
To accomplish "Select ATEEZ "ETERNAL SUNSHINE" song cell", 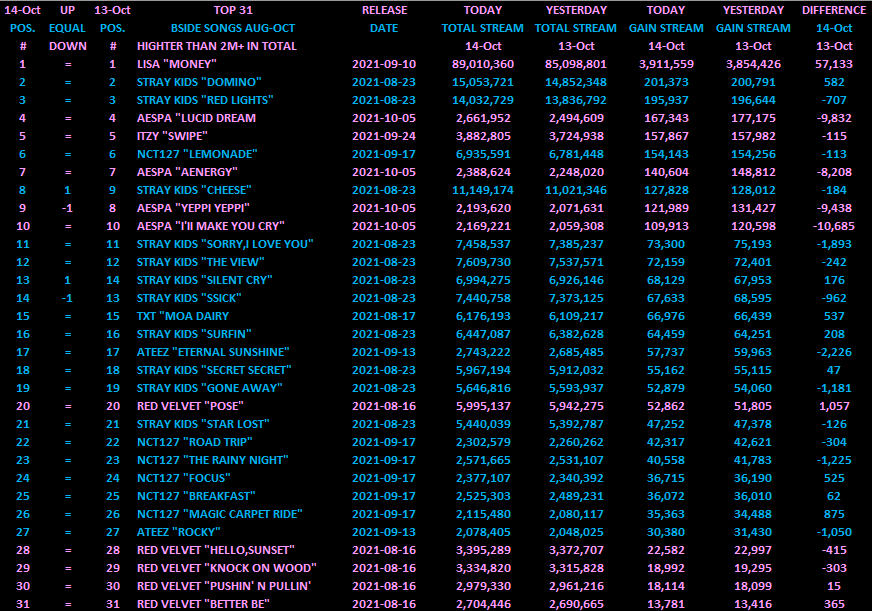I will tap(213, 352).
